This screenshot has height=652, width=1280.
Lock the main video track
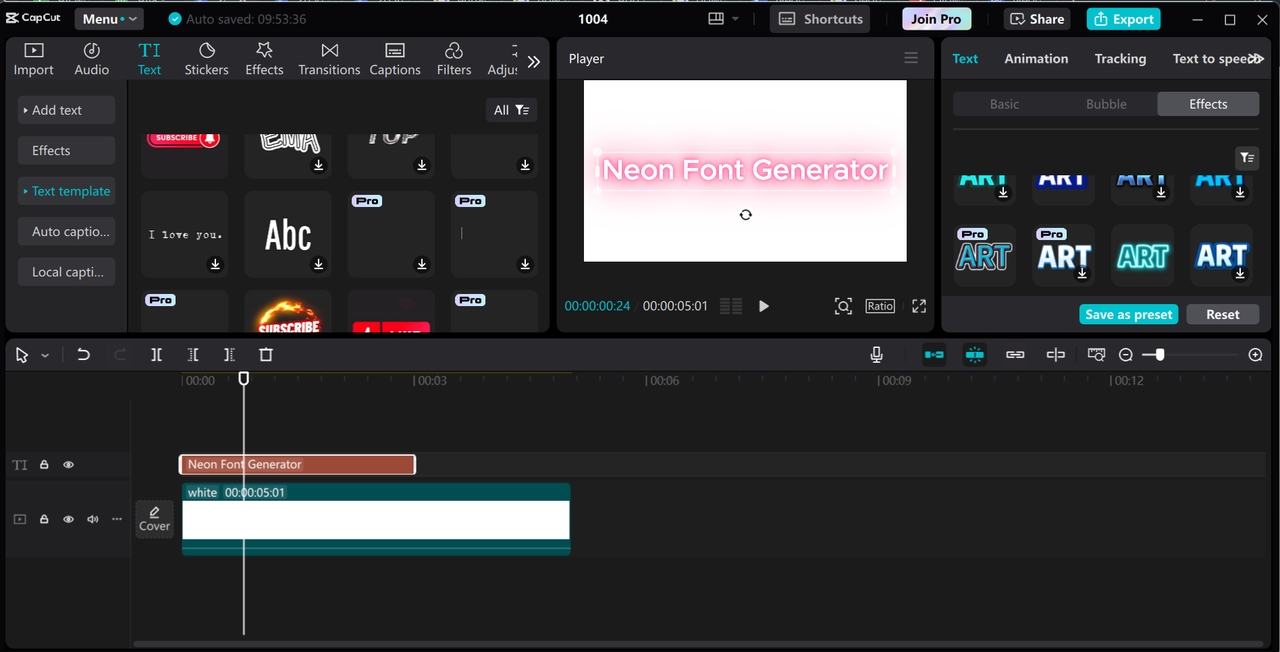coord(44,519)
